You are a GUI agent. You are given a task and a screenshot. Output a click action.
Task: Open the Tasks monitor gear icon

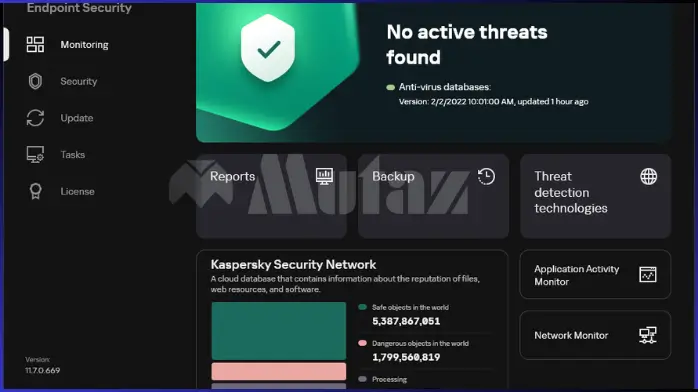pyautogui.click(x=35, y=155)
